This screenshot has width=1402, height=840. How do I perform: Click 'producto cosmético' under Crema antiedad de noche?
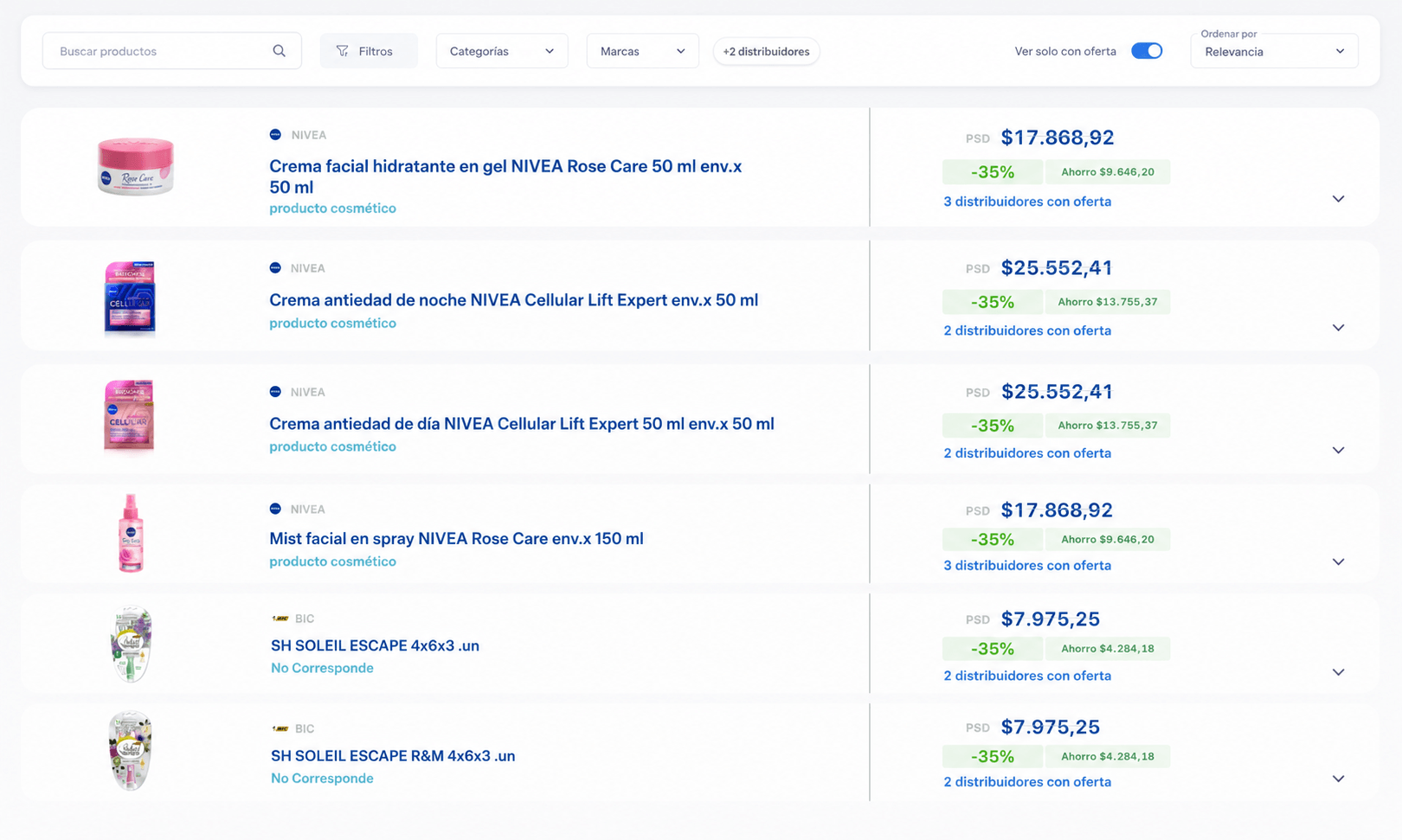(332, 324)
